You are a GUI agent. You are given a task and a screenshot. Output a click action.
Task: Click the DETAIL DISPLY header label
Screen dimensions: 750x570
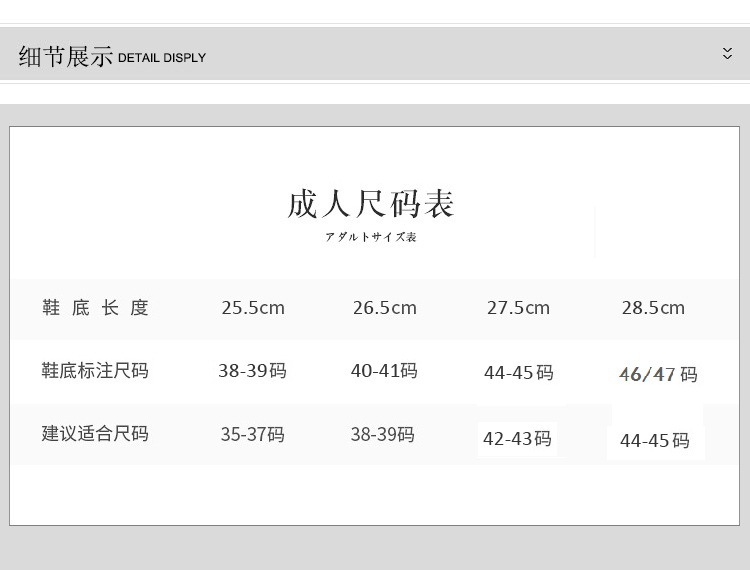(162, 58)
